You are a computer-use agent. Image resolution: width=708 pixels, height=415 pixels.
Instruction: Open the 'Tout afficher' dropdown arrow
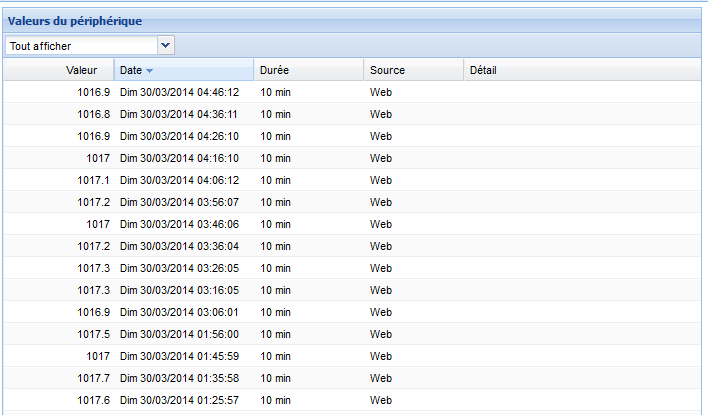(166, 45)
